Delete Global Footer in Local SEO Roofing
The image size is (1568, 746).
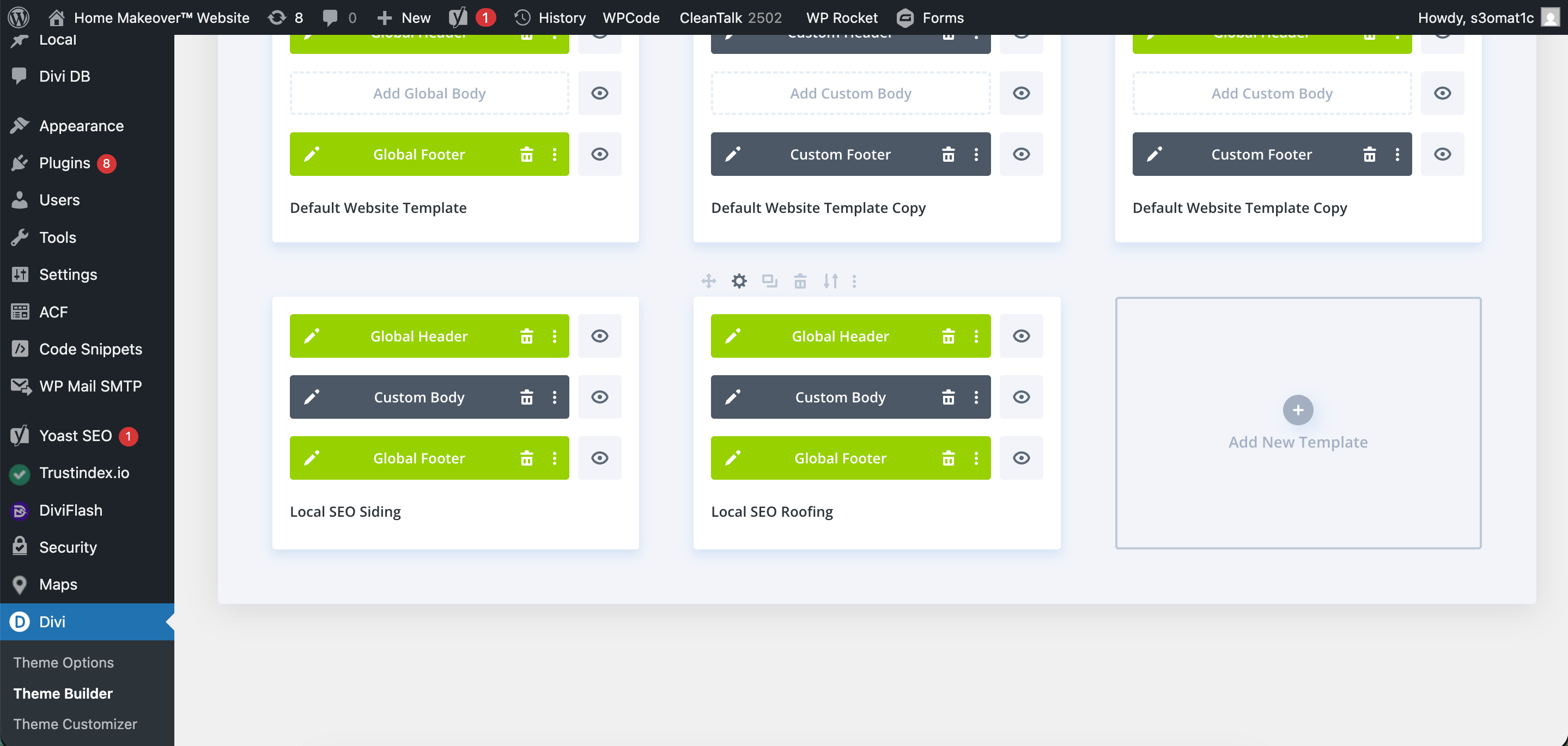click(x=948, y=457)
